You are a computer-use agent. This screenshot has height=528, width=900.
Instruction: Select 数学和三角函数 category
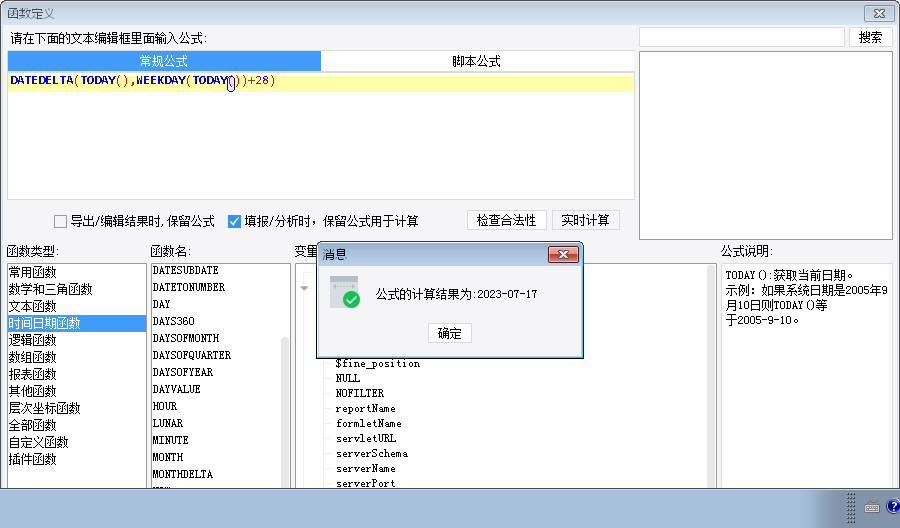coord(76,289)
